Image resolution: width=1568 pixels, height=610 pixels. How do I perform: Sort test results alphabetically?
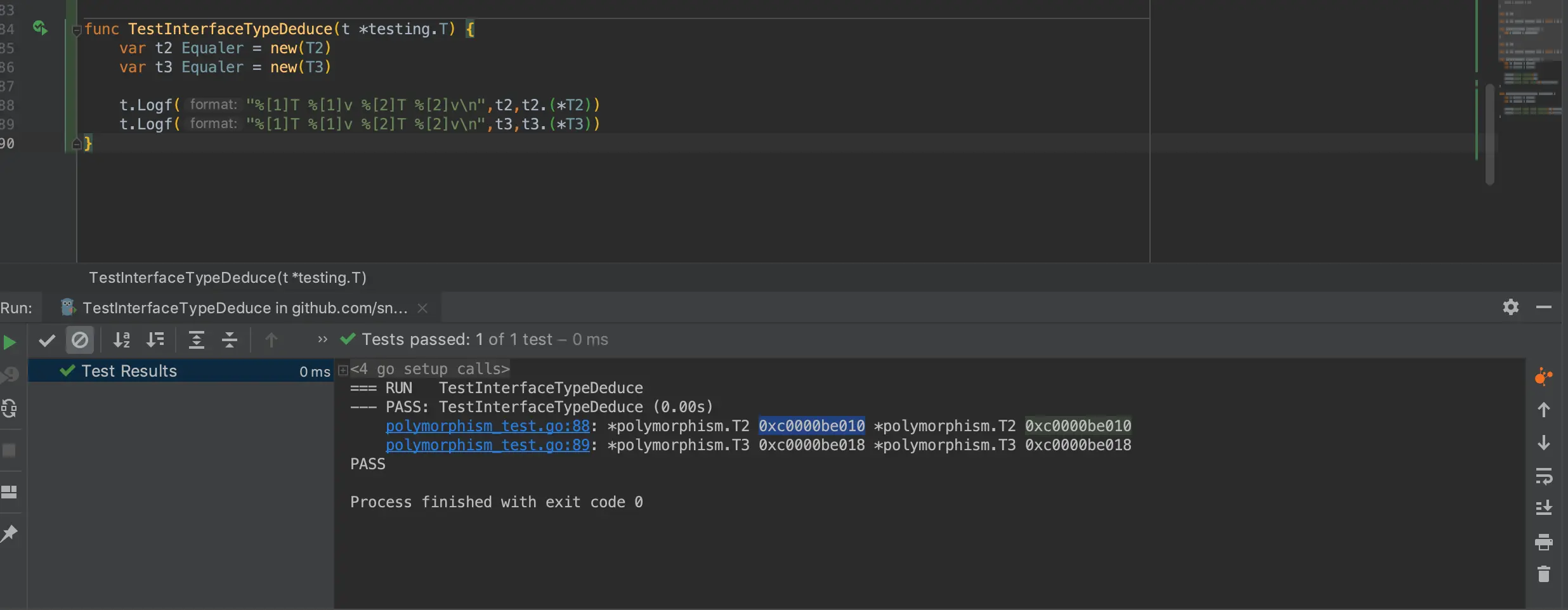(x=122, y=340)
